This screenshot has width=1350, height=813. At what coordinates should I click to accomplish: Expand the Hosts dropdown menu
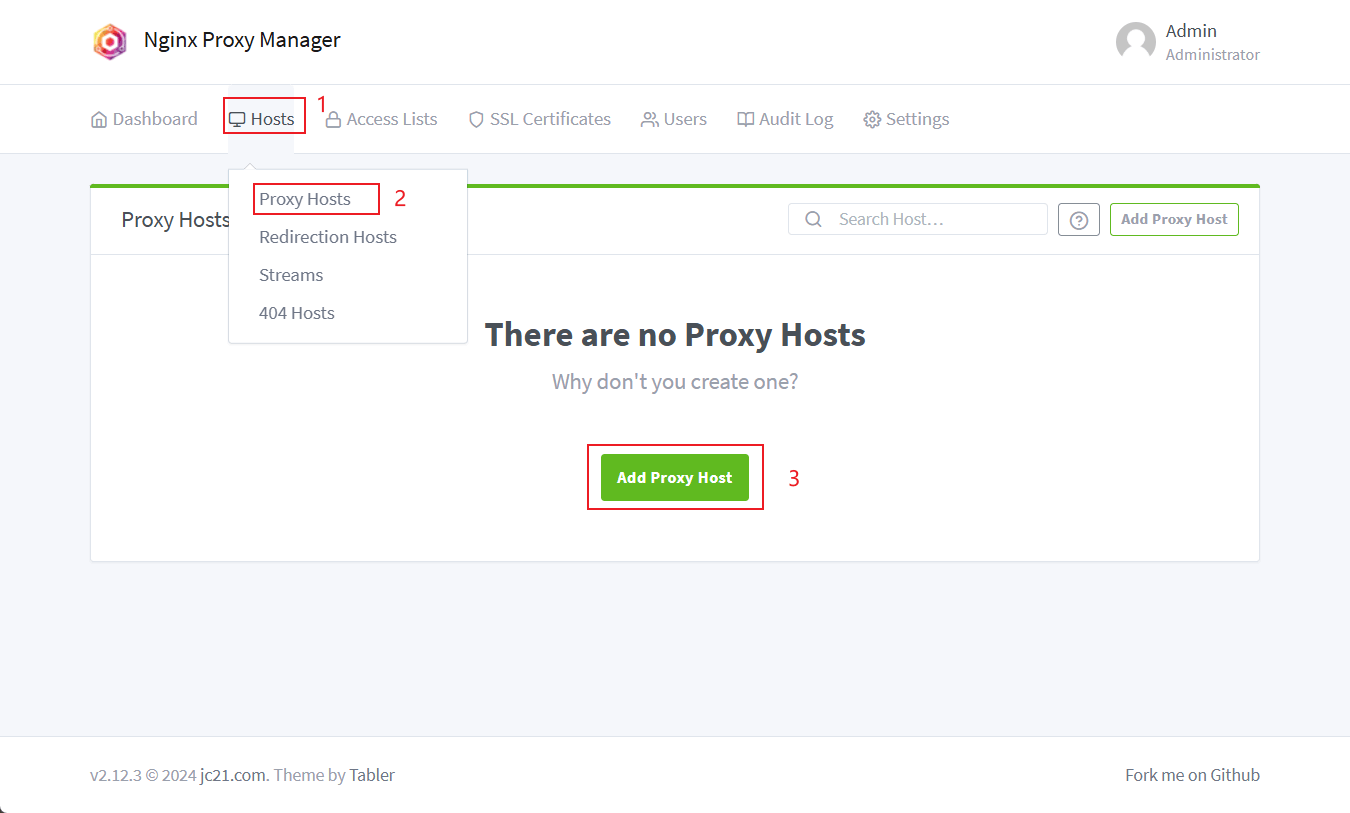click(262, 119)
